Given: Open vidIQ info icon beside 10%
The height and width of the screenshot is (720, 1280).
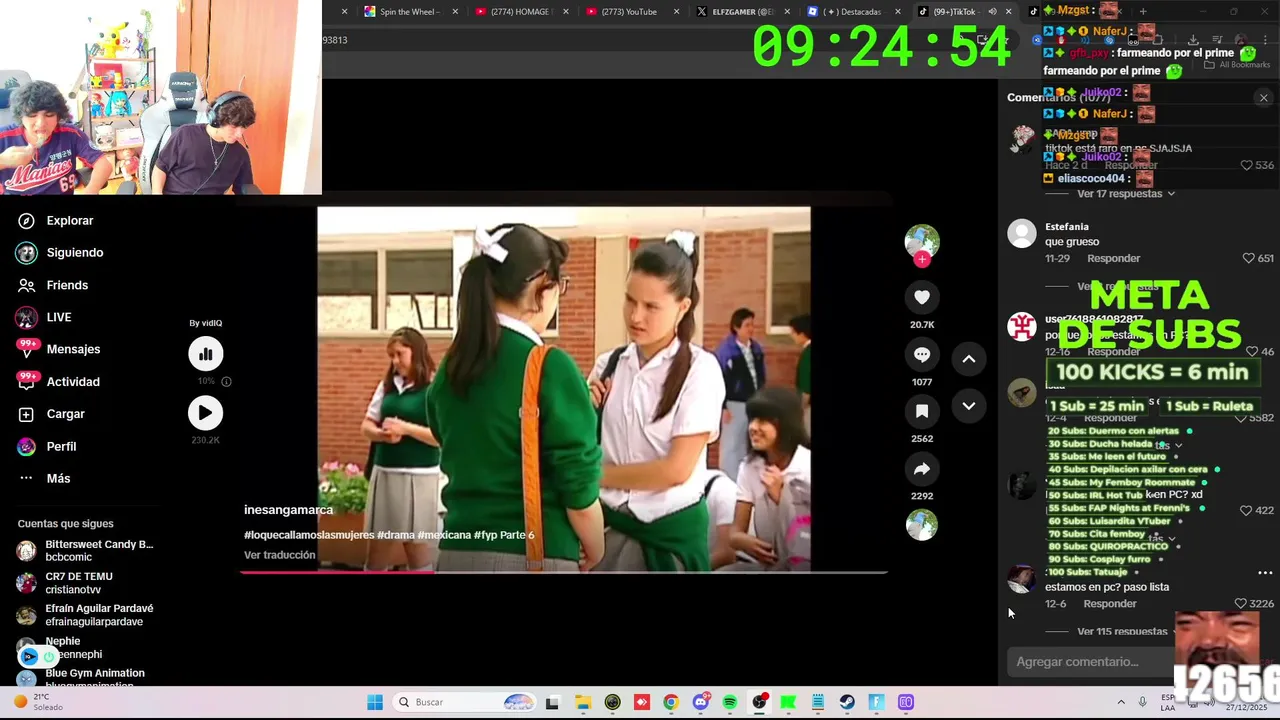Looking at the screenshot, I should click(226, 381).
